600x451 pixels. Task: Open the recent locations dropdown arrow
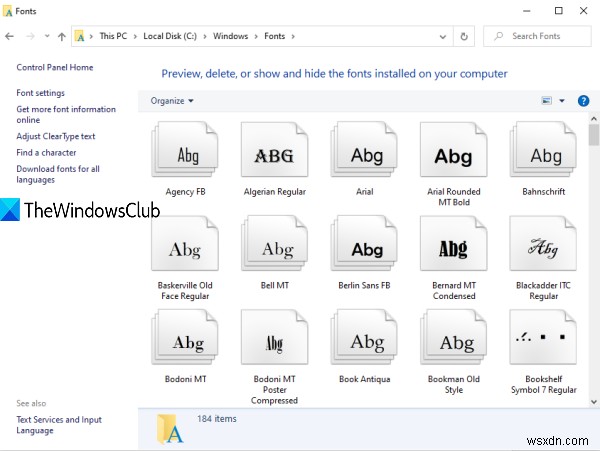point(47,36)
